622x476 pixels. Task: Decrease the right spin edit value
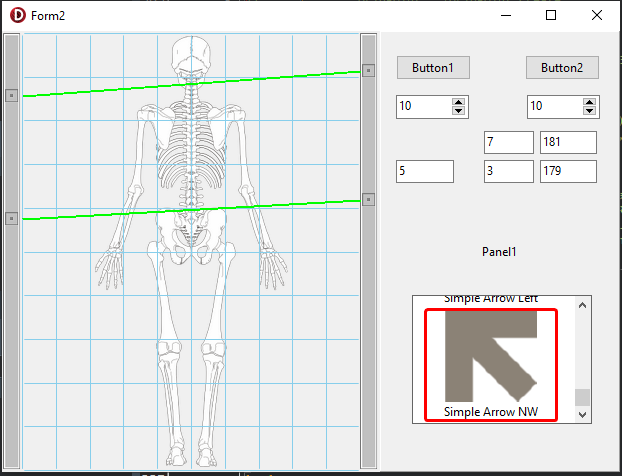click(x=589, y=111)
